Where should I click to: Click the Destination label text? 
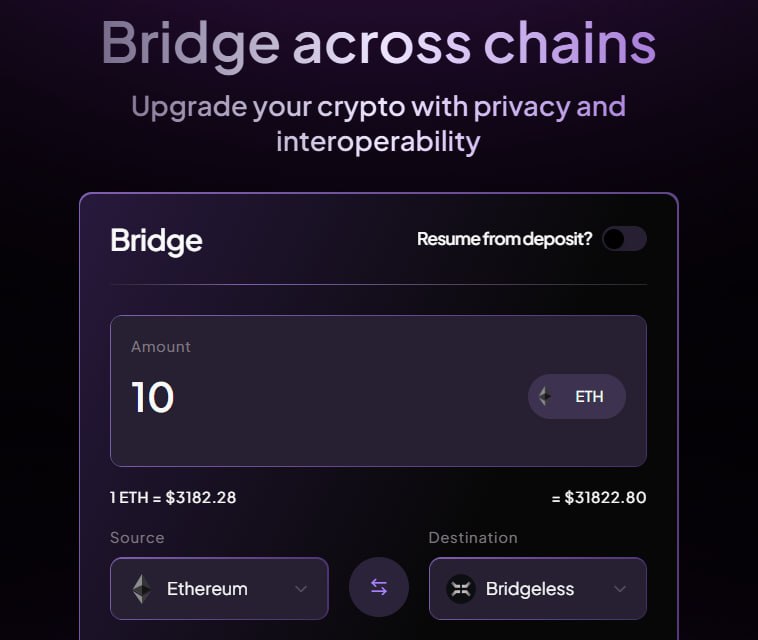coord(473,538)
